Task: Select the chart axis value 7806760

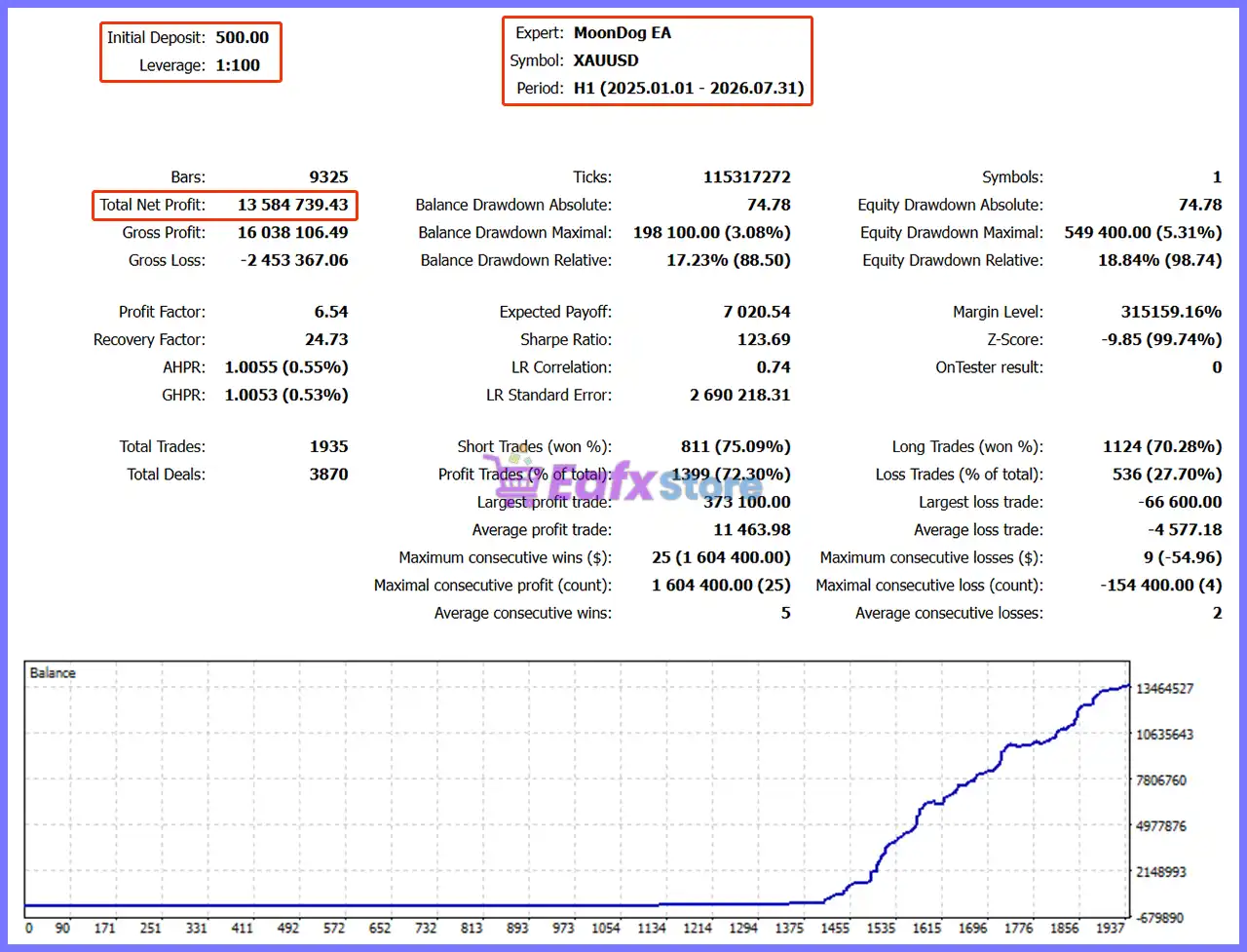Action: 1161,781
